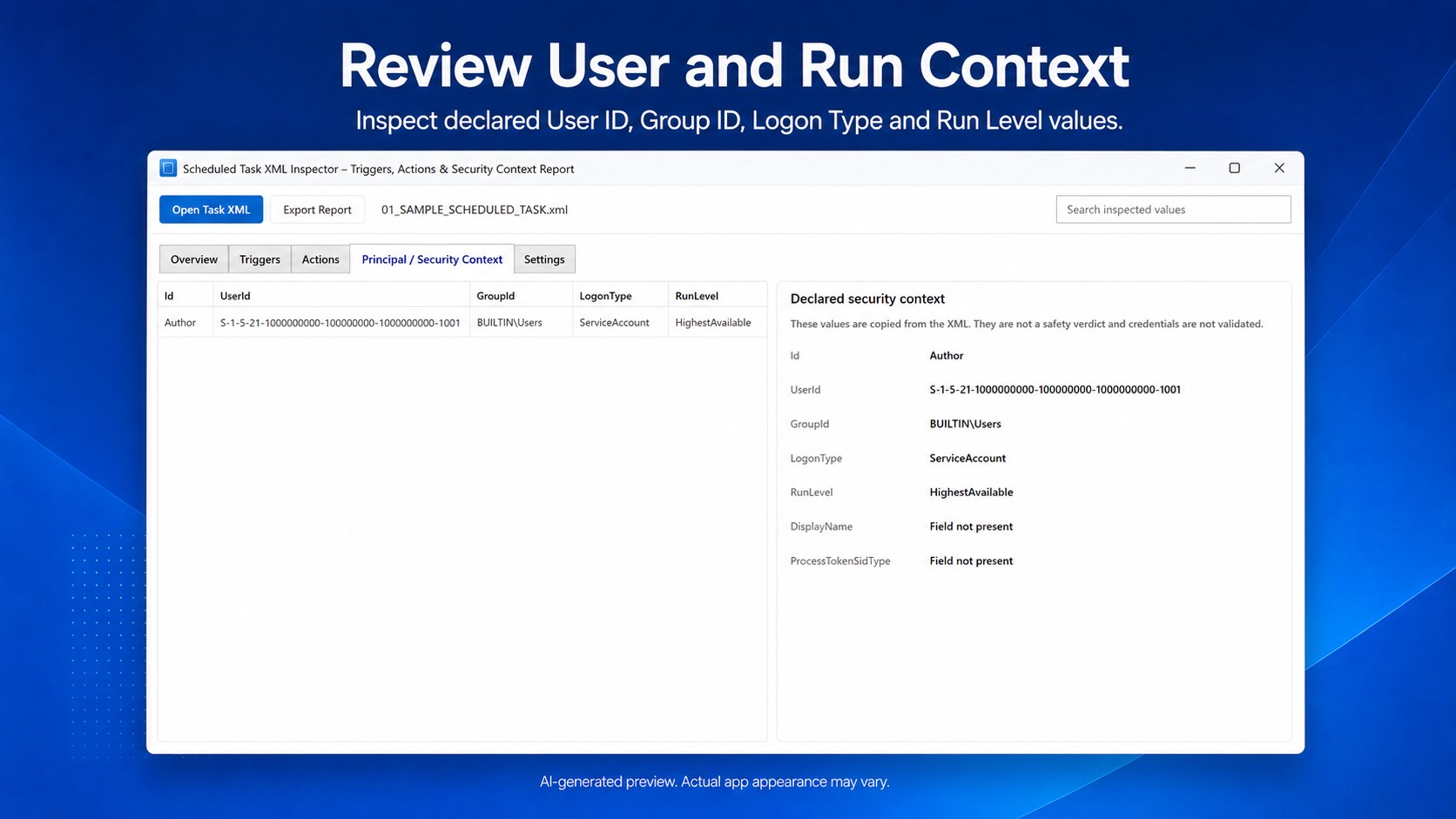Click the GroupId label in details panel
Viewport: 1456px width, 819px height.
point(810,424)
